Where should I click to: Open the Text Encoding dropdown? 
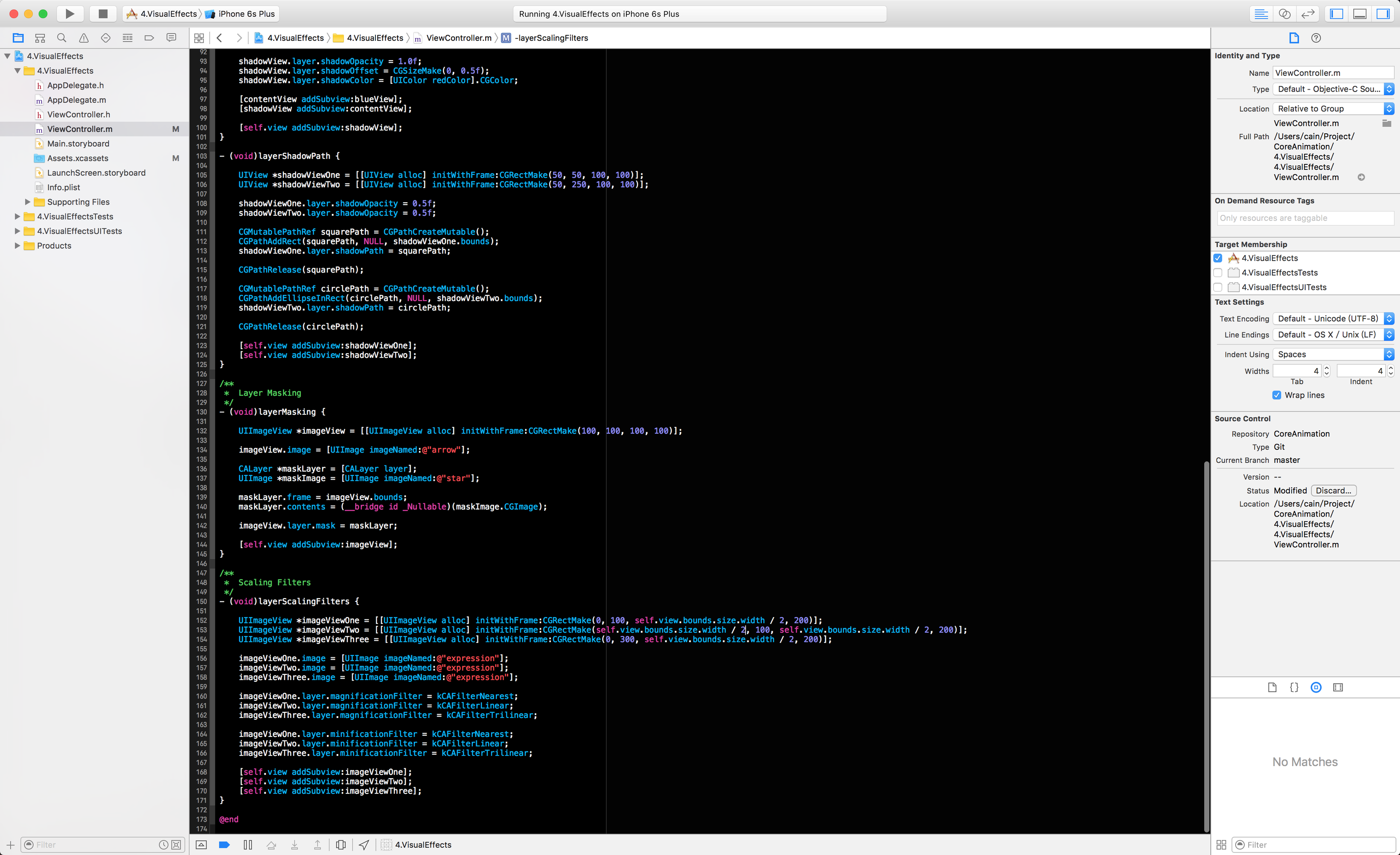pyautogui.click(x=1333, y=318)
